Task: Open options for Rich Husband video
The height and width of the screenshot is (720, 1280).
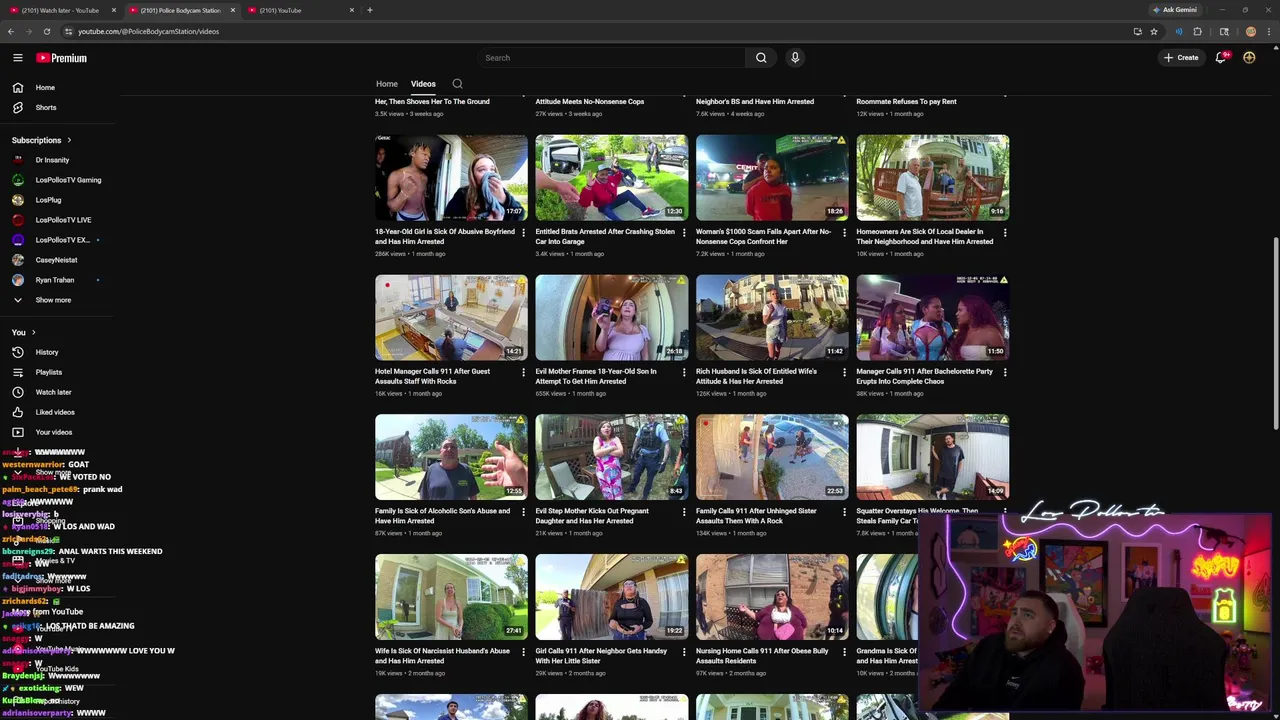Action: click(x=844, y=372)
